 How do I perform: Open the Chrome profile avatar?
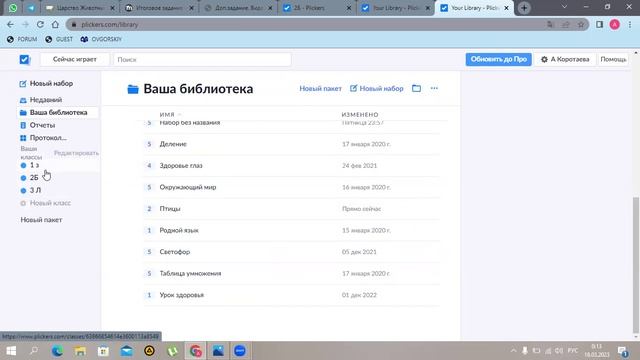tap(615, 24)
